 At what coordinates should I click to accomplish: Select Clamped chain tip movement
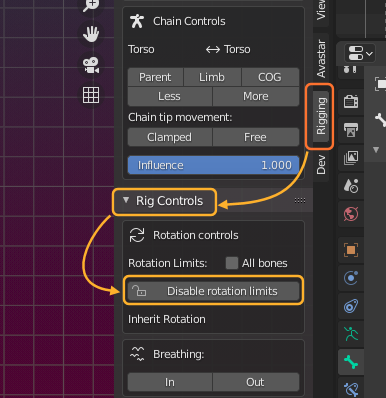tap(170, 137)
